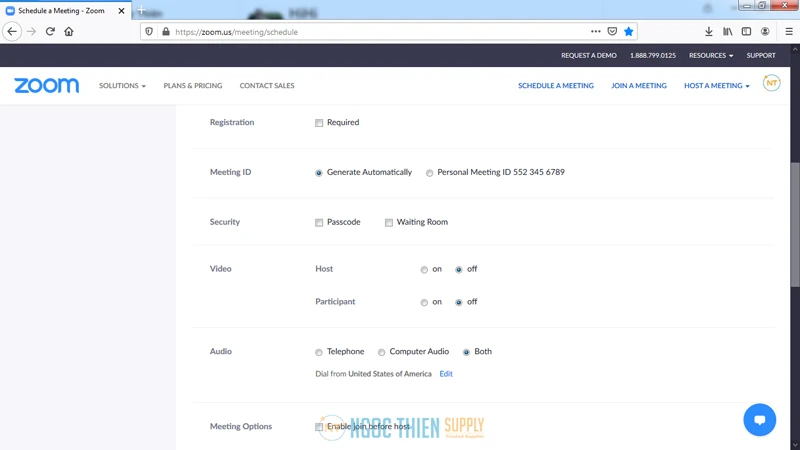Enable the Waiting Room checkbox
The height and width of the screenshot is (450, 800).
tap(389, 223)
